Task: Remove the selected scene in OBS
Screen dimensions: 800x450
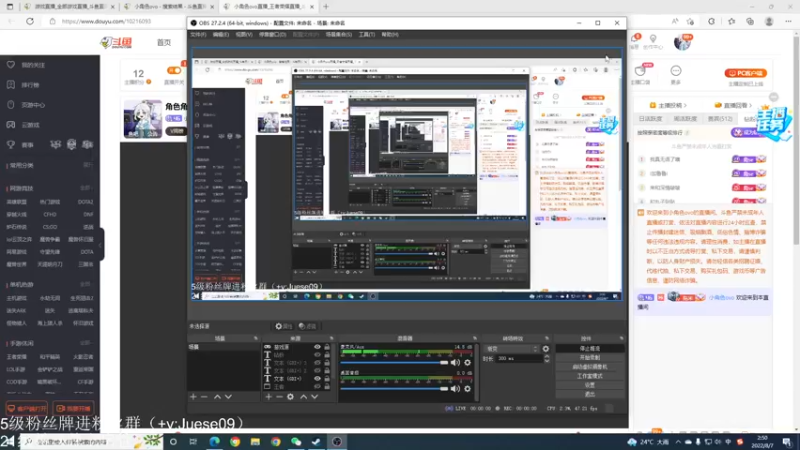Action: (x=204, y=396)
